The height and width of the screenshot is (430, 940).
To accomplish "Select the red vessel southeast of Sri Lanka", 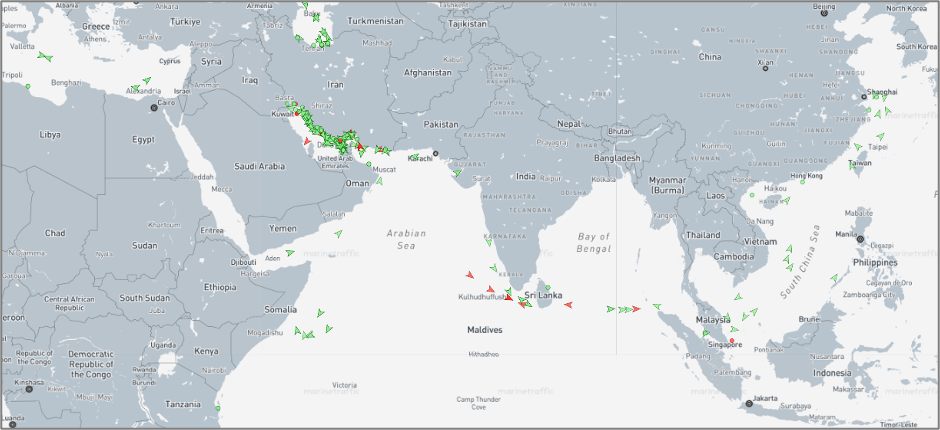I will [568, 305].
